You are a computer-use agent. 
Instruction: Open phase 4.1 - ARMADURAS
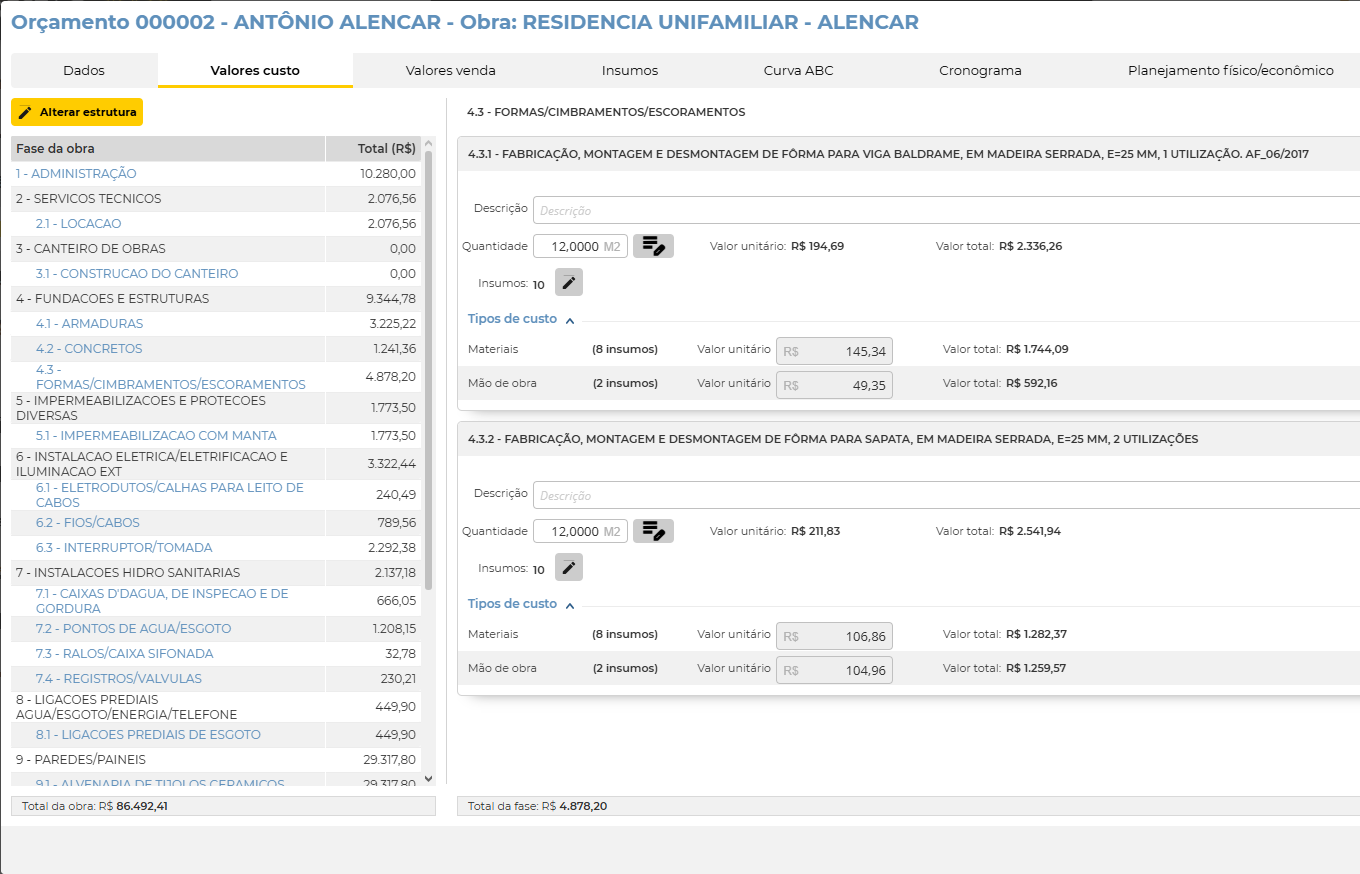coord(89,324)
